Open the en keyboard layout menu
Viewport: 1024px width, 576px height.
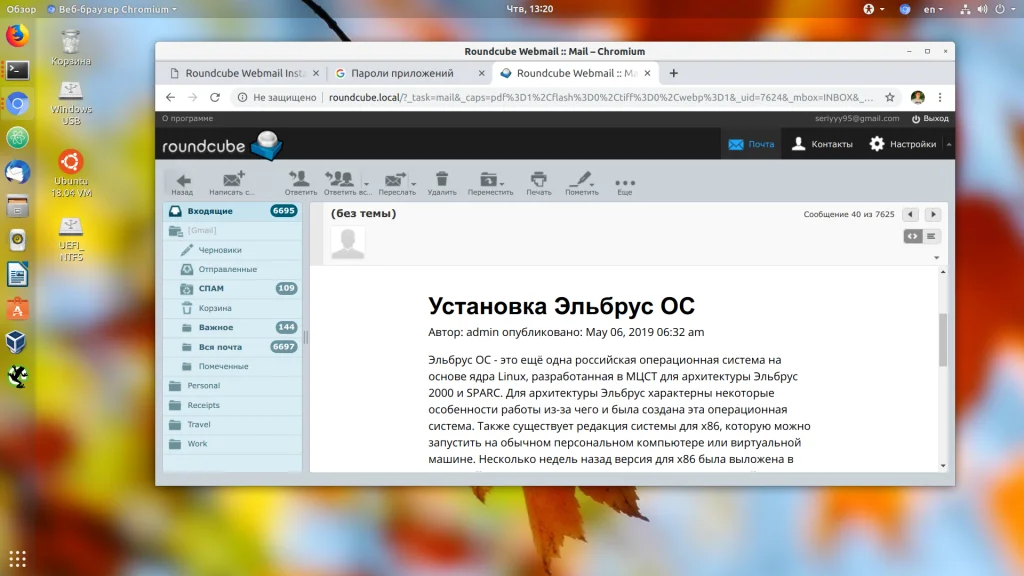coord(933,9)
